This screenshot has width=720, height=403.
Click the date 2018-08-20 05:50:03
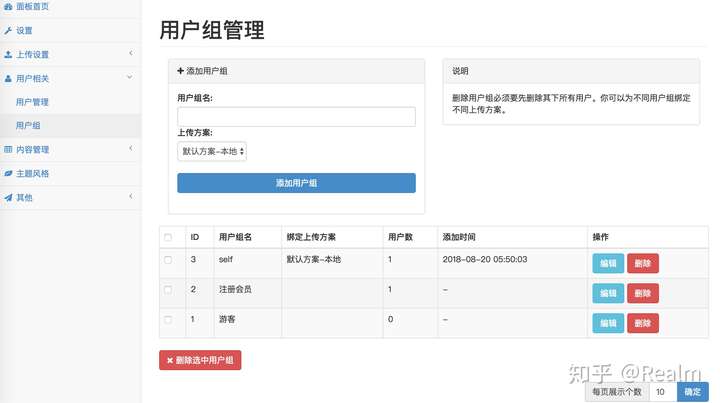click(484, 259)
